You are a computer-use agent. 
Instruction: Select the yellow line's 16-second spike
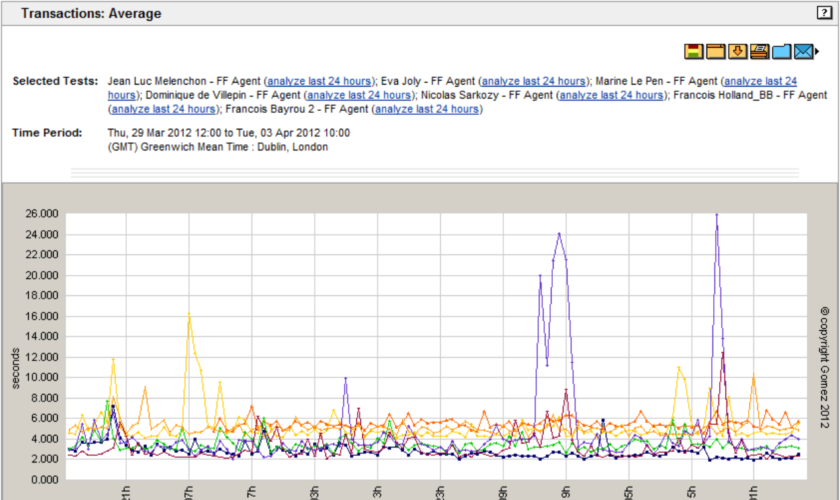(x=189, y=315)
